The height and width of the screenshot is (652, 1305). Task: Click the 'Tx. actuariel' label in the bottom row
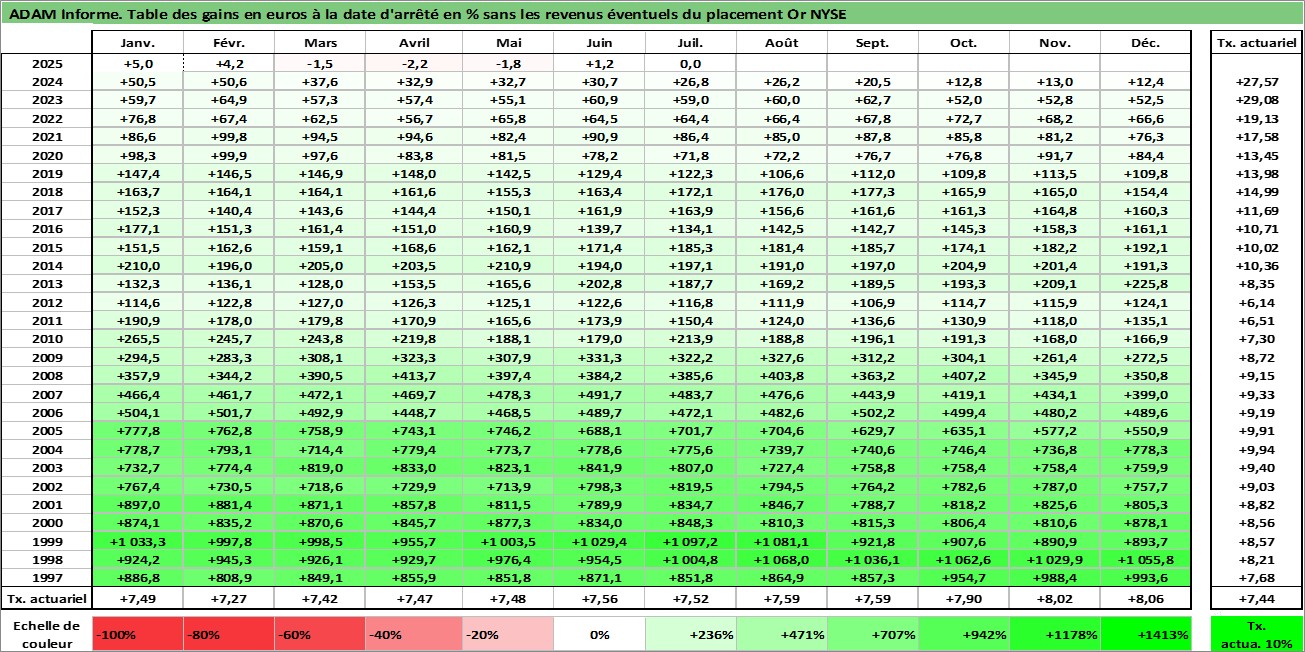coord(46,598)
